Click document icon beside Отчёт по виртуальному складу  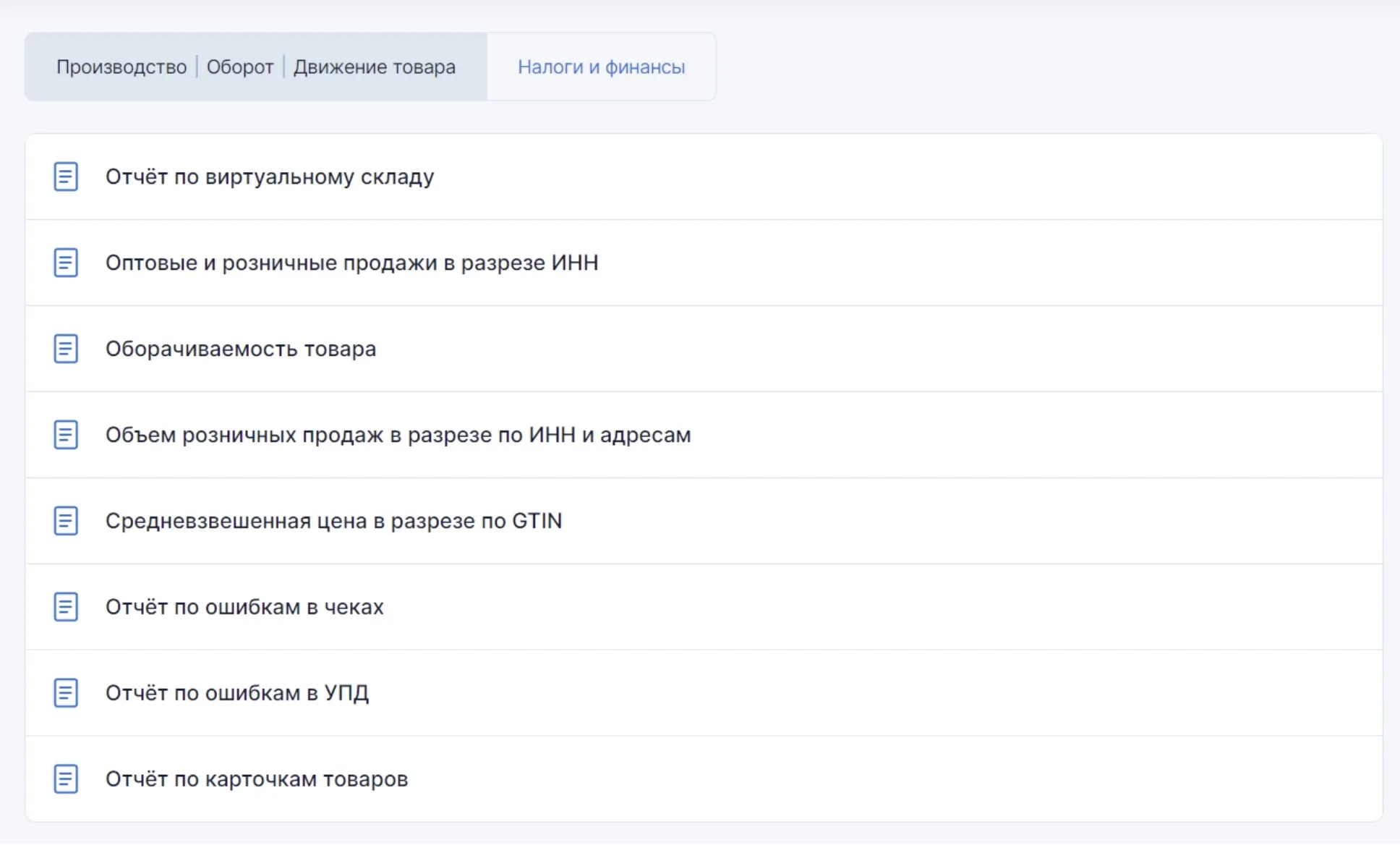coord(66,177)
